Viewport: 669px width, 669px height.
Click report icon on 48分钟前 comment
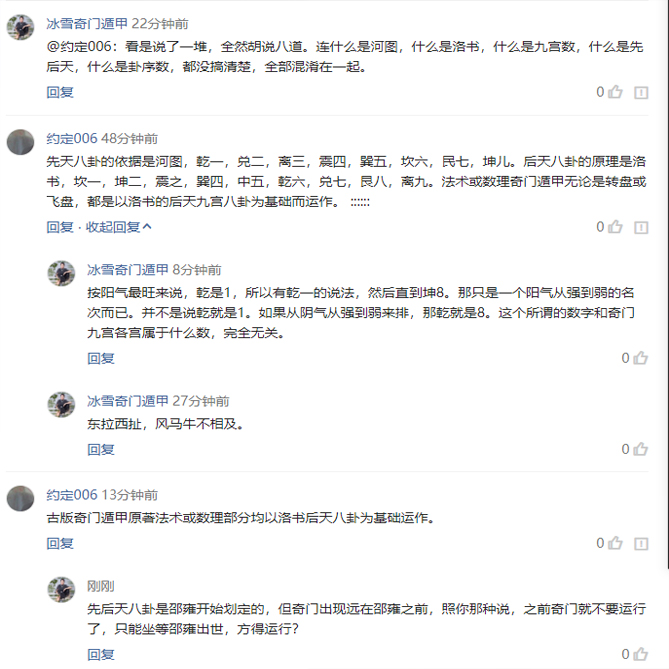pos(641,227)
